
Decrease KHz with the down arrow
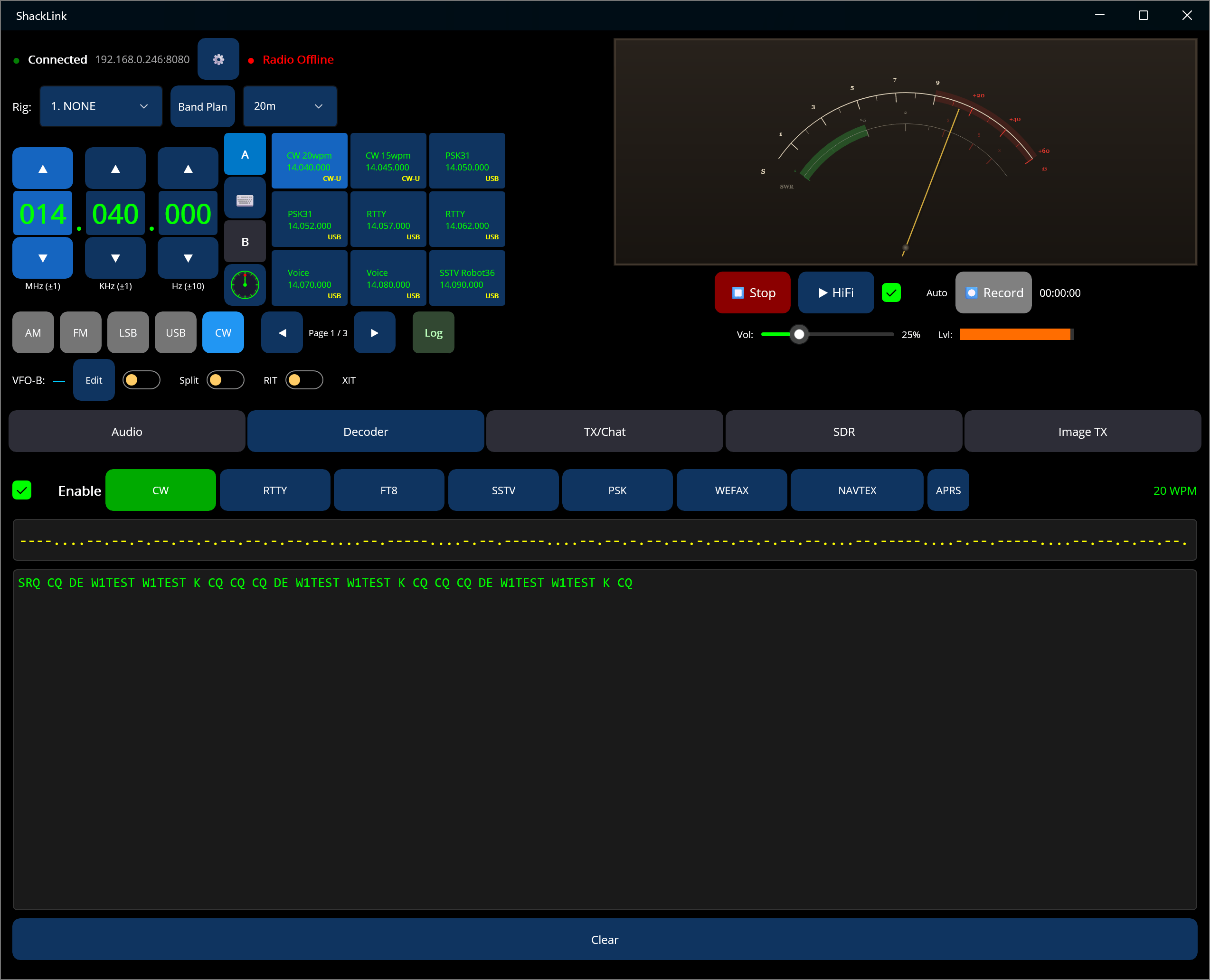click(x=115, y=258)
